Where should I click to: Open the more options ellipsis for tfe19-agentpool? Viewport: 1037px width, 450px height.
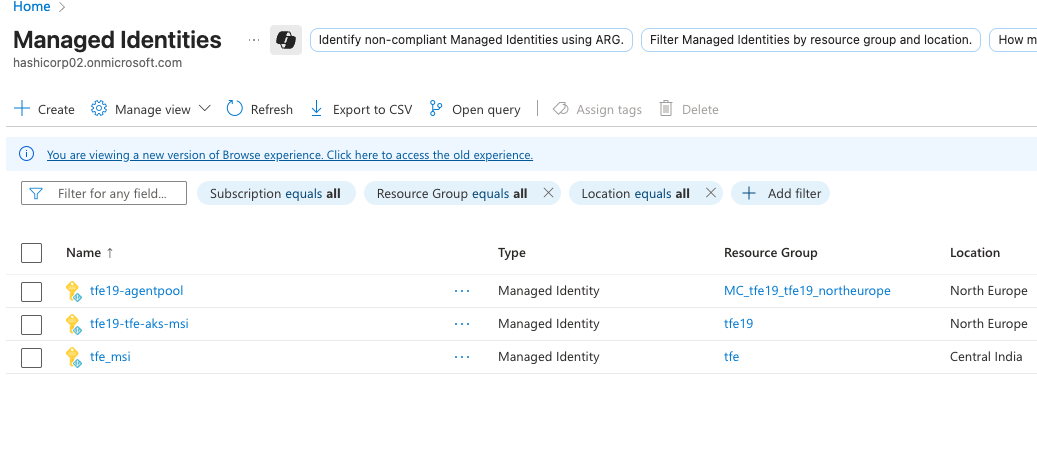[461, 291]
